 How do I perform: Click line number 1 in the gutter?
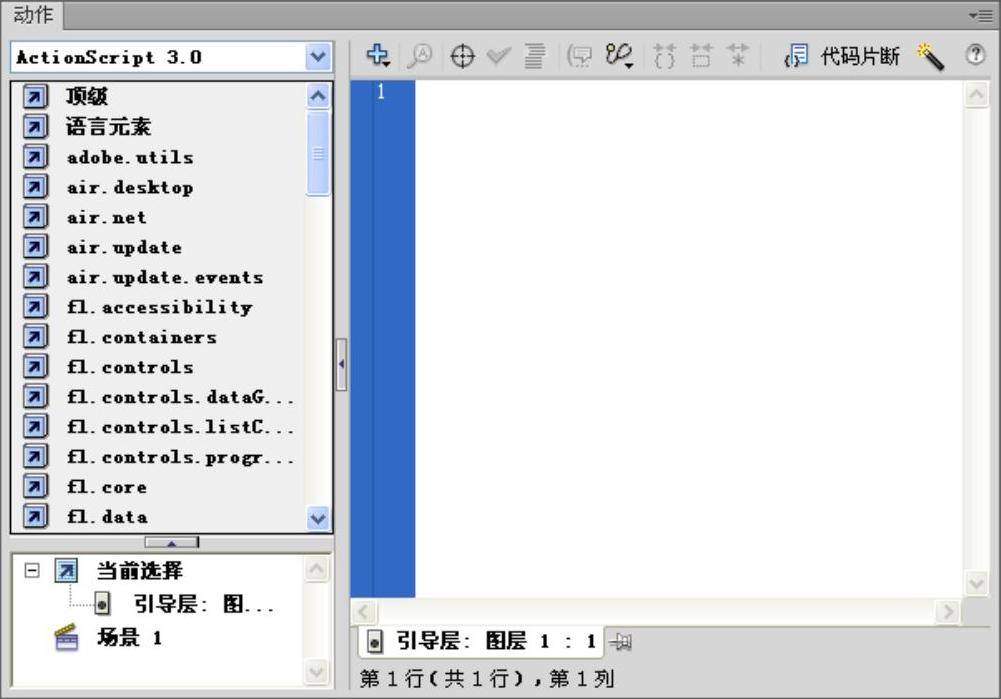381,92
